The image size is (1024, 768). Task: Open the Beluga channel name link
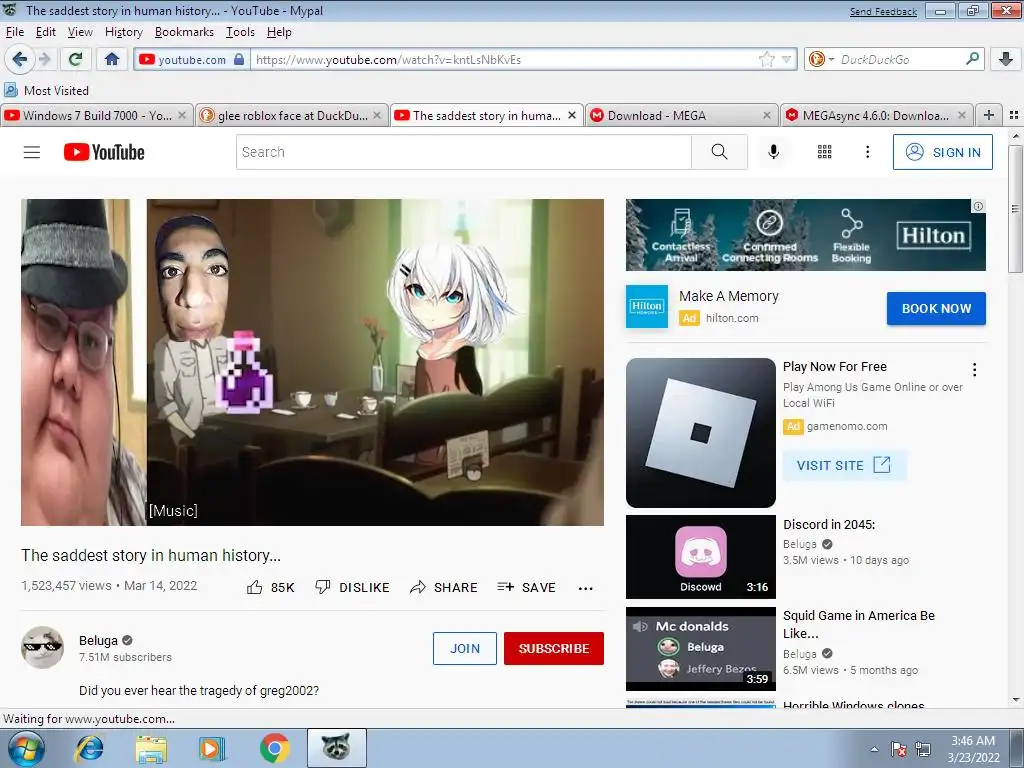click(x=98, y=641)
